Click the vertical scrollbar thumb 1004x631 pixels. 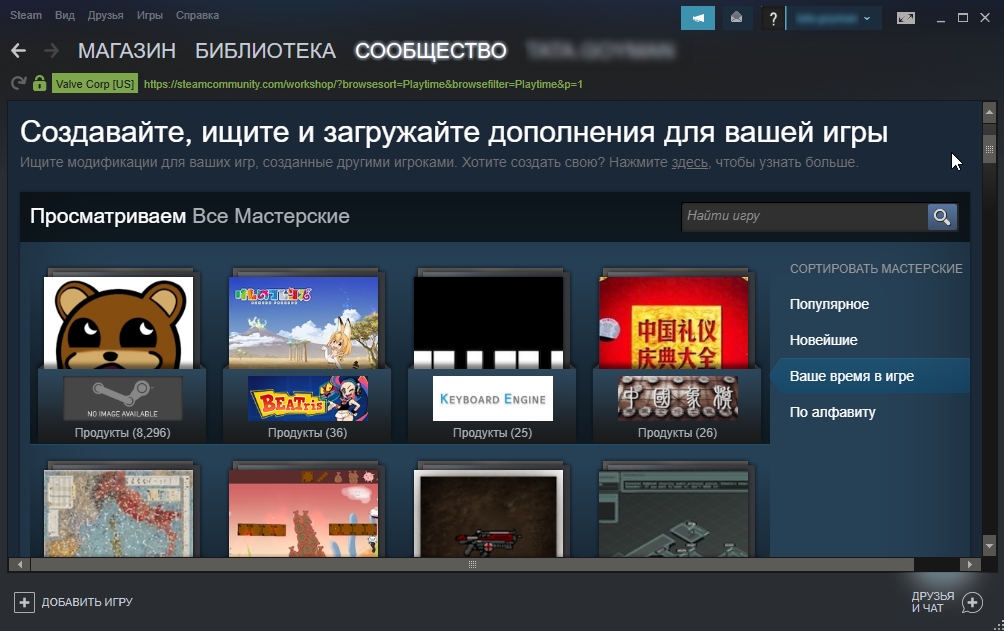pos(989,150)
